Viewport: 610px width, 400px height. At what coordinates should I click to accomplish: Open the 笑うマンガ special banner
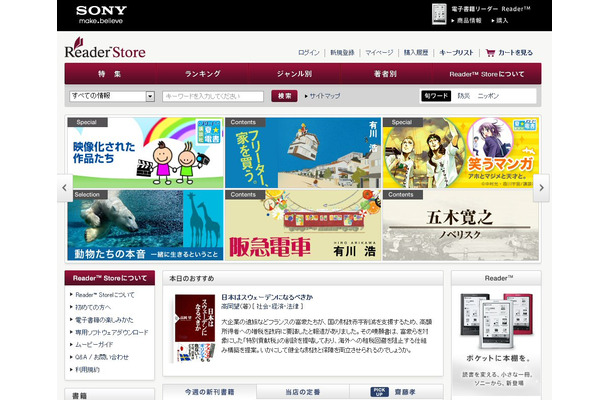pyautogui.click(x=461, y=153)
